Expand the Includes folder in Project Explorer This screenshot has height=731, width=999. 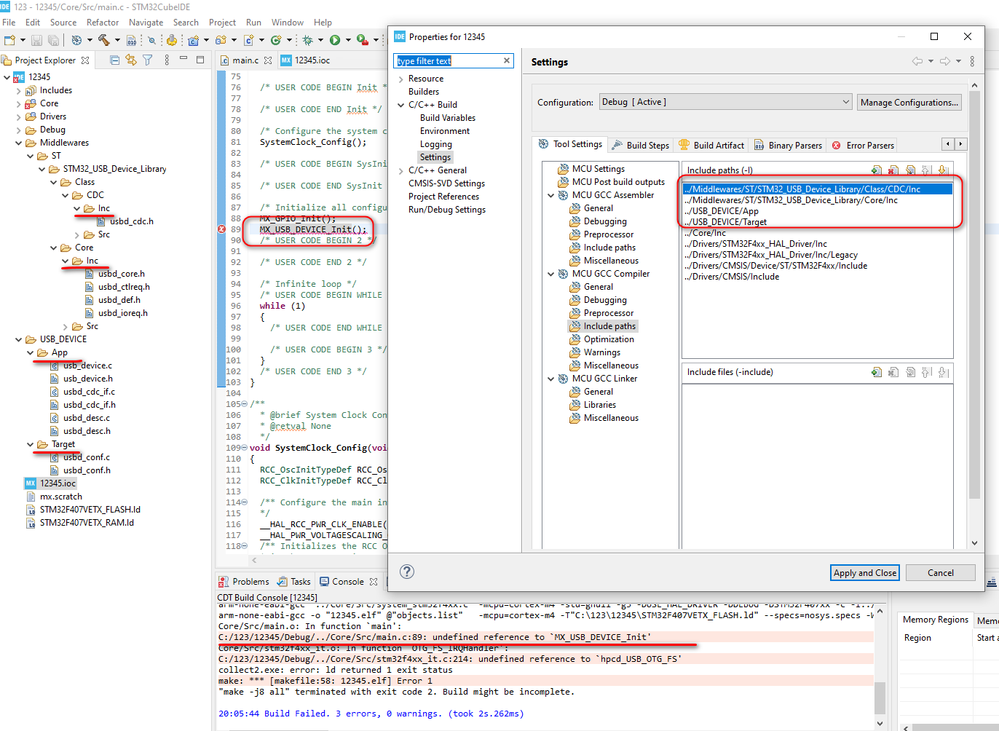[18, 90]
